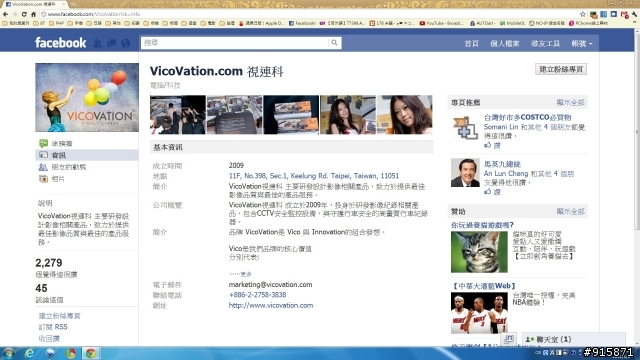Open Chrome in the taskbar
The height and width of the screenshot is (360, 640).
[91, 353]
